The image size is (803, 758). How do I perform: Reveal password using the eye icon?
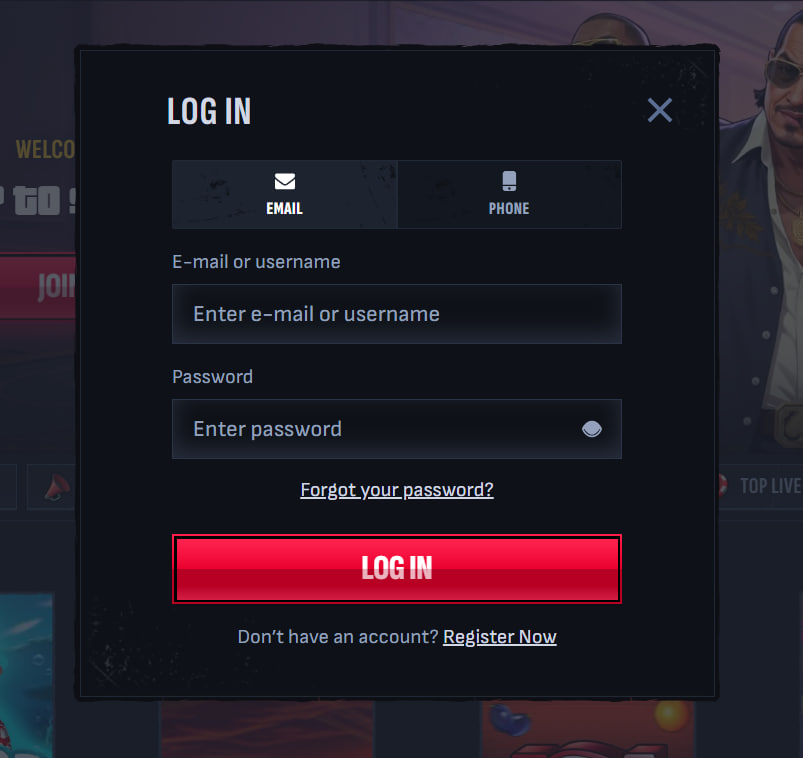[591, 429]
